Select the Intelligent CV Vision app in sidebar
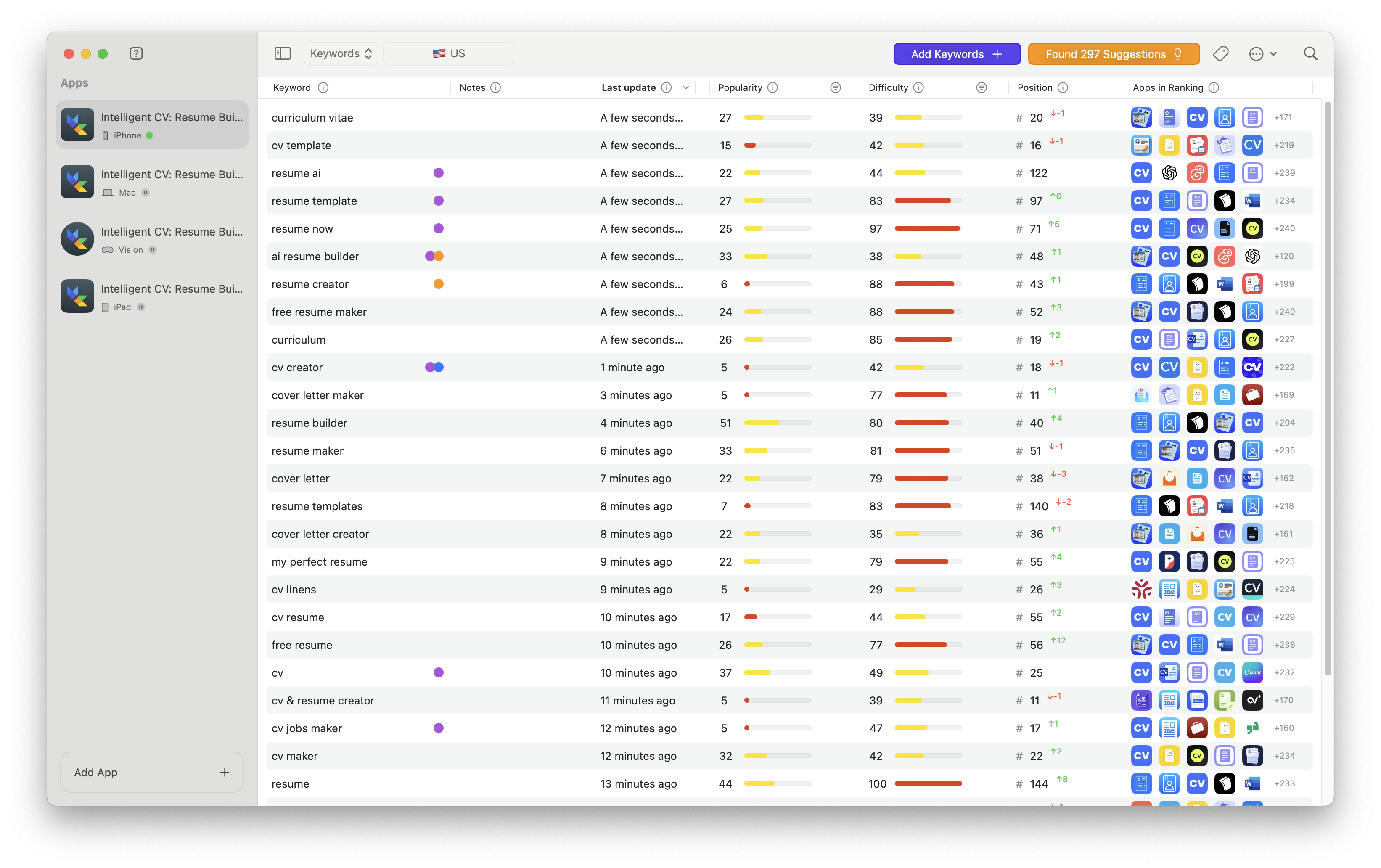This screenshot has width=1381, height=868. (153, 239)
